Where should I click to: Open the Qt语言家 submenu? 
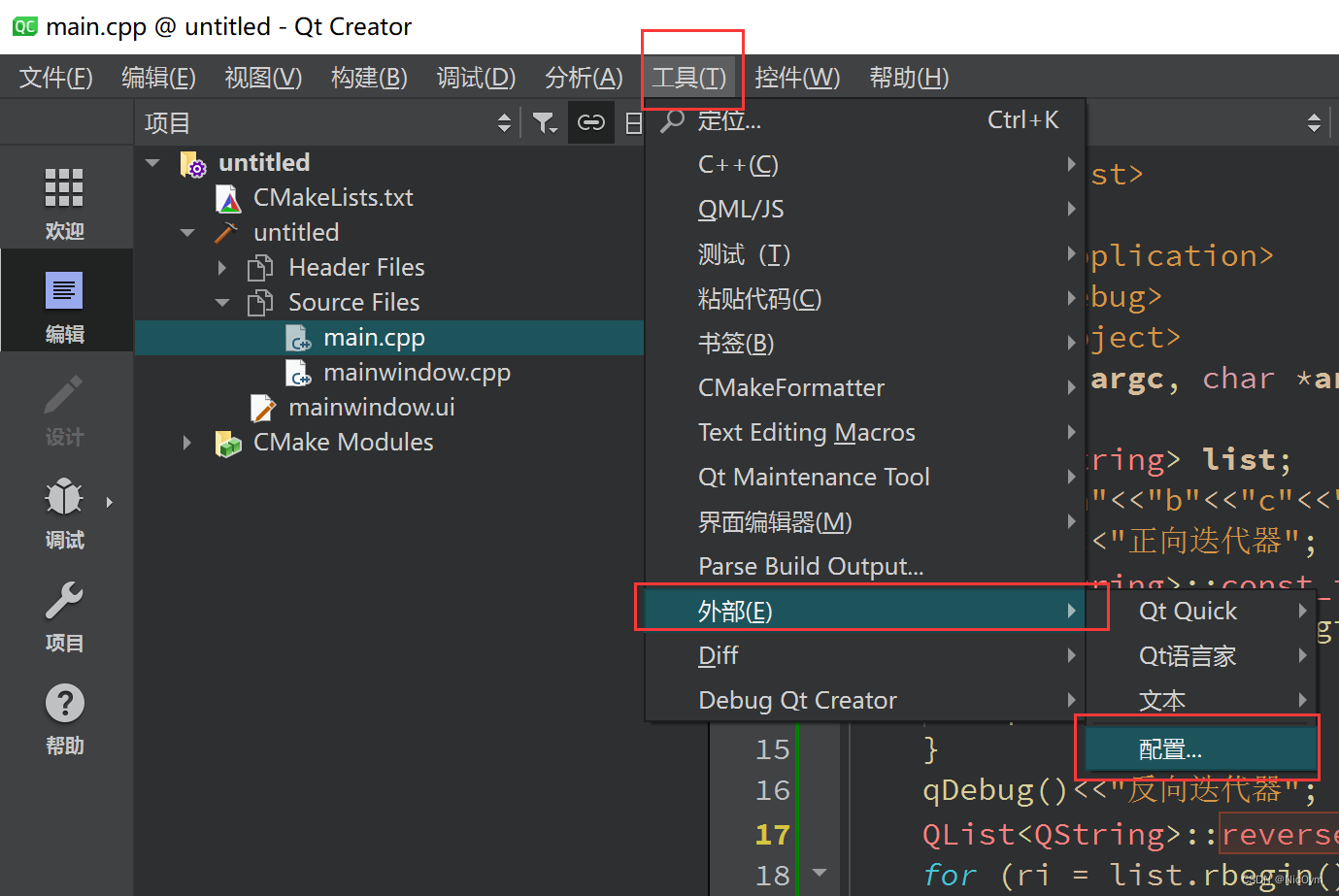pyautogui.click(x=1188, y=656)
